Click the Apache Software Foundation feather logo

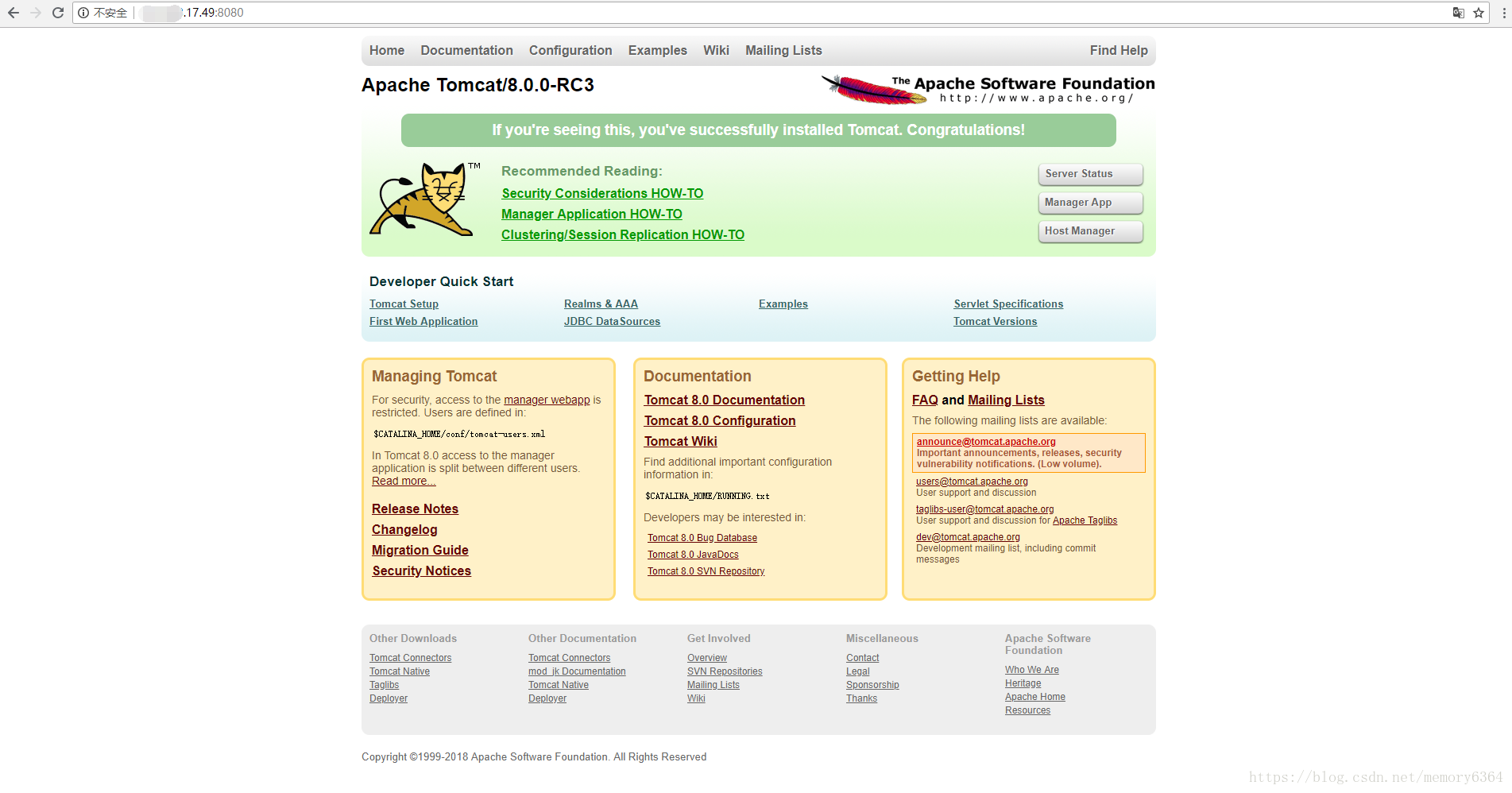(988, 89)
